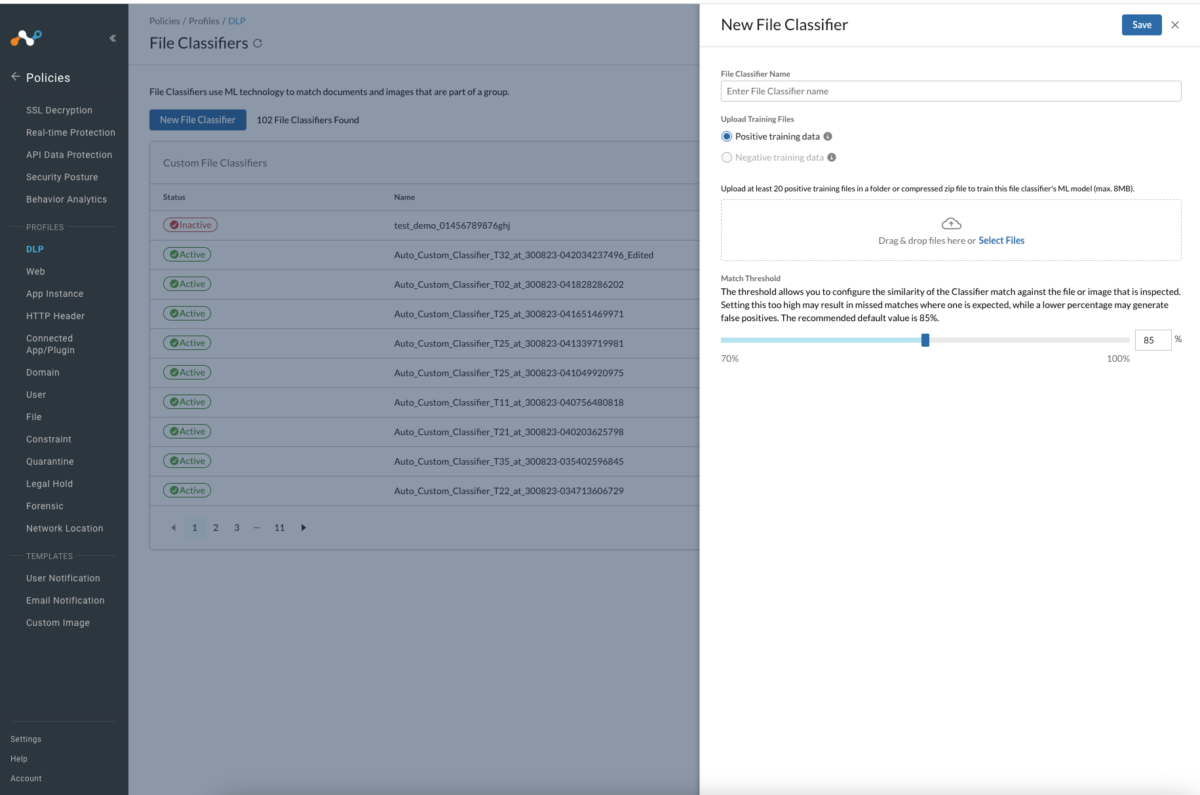Click info icon next to Negative training data
Screen dimensions: 1200x795
tap(832, 158)
